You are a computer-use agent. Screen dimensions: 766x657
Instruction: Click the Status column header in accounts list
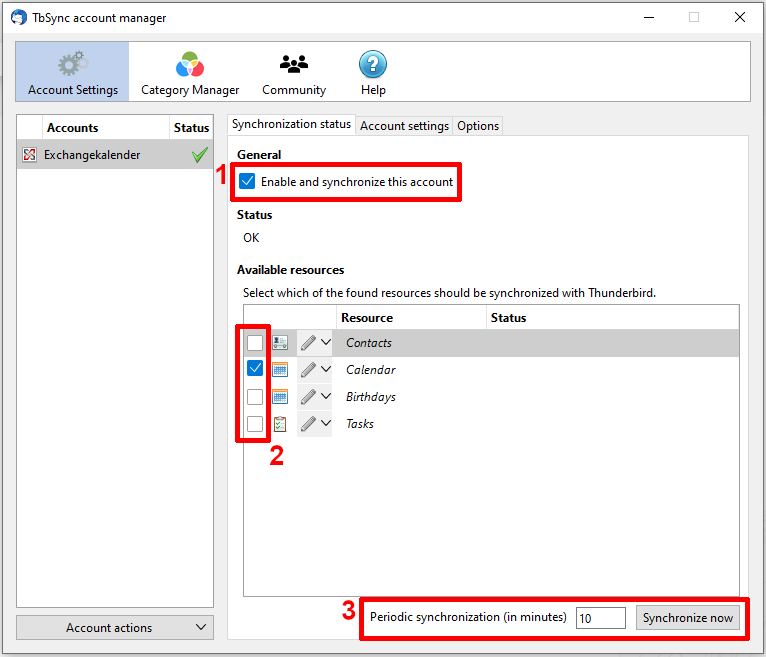192,128
